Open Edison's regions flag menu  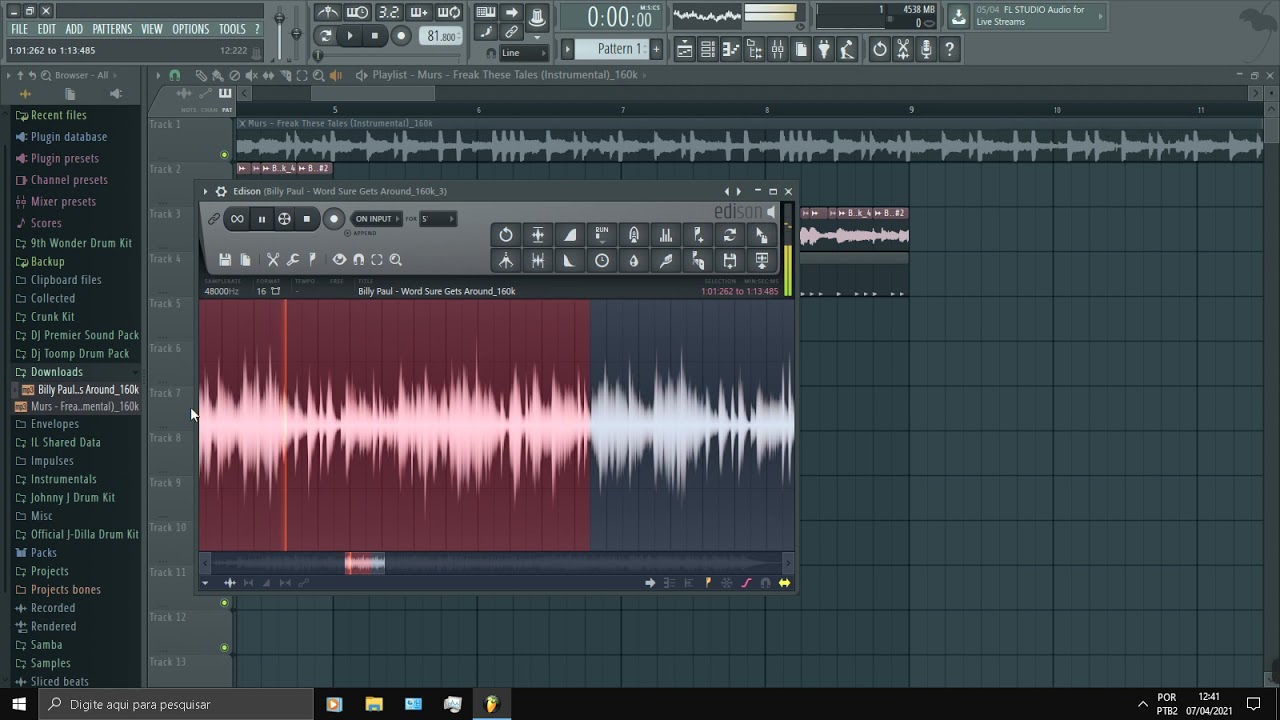coord(313,260)
